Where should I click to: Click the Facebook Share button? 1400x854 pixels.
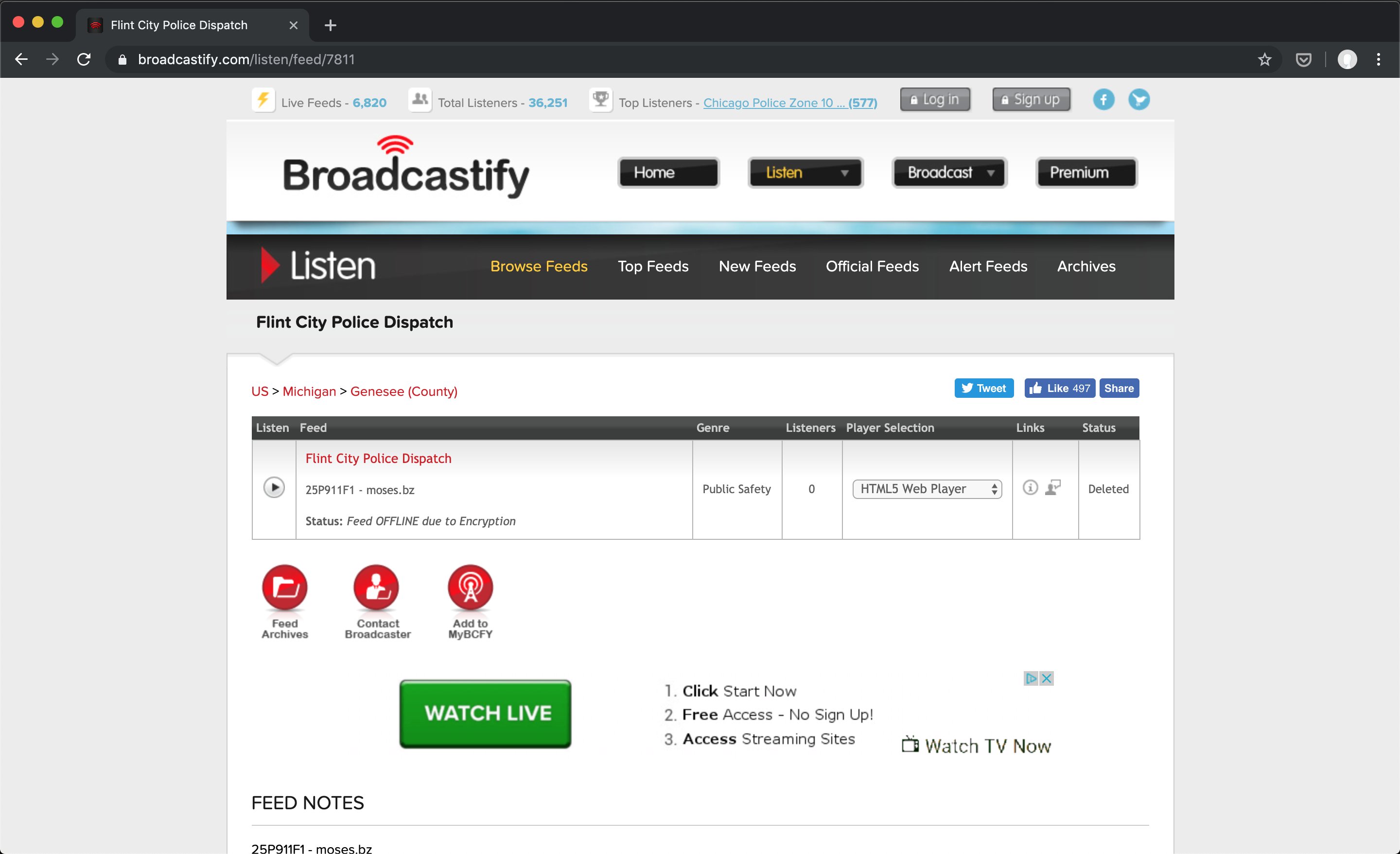[x=1119, y=389]
